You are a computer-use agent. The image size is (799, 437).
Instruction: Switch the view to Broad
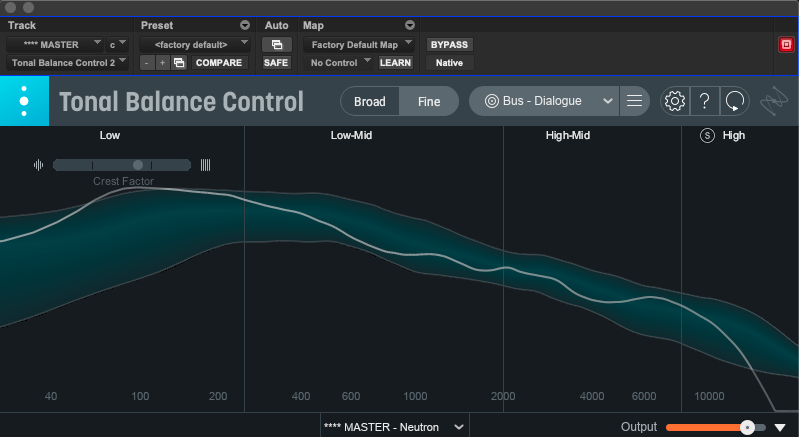(x=369, y=101)
